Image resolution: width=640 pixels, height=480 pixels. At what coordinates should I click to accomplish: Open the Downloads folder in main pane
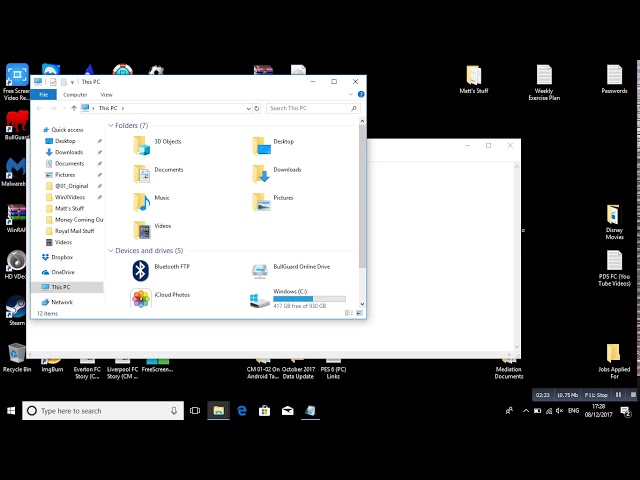(x=277, y=172)
